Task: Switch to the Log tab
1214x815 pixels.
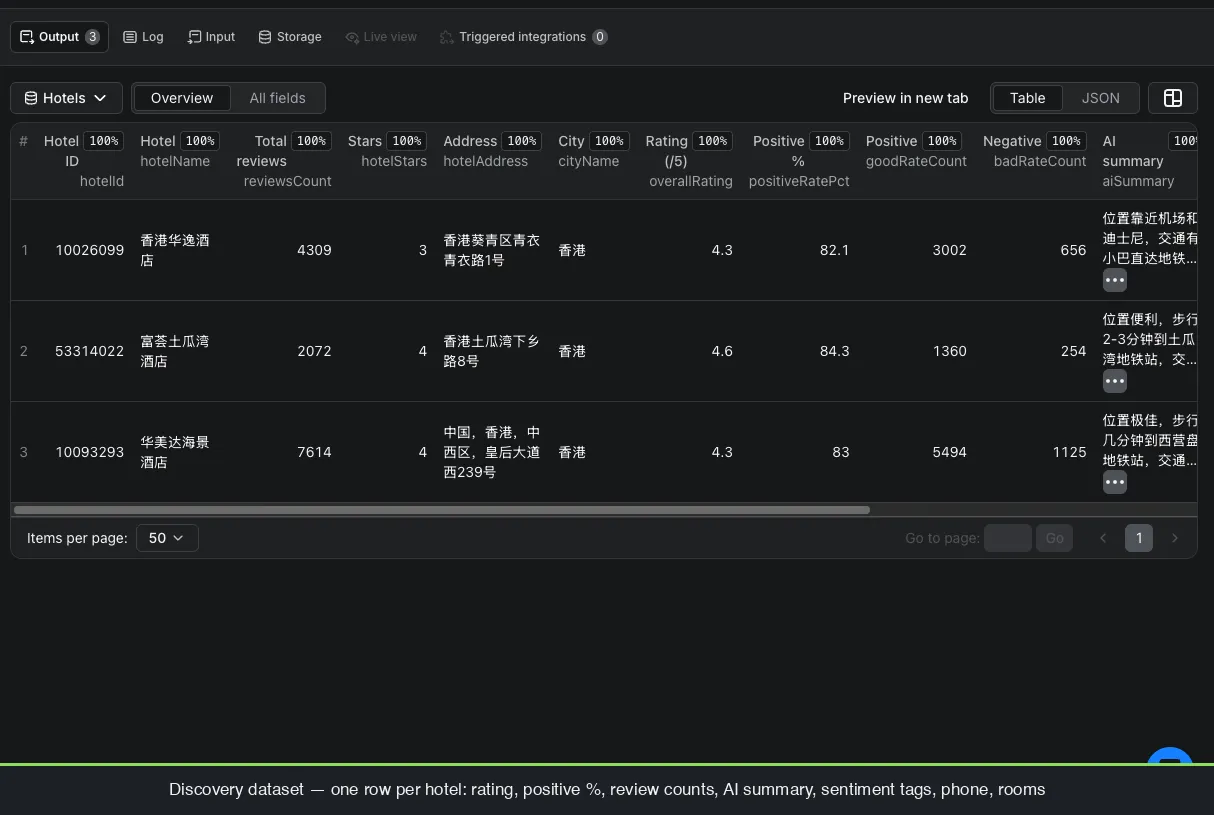Action: (143, 37)
